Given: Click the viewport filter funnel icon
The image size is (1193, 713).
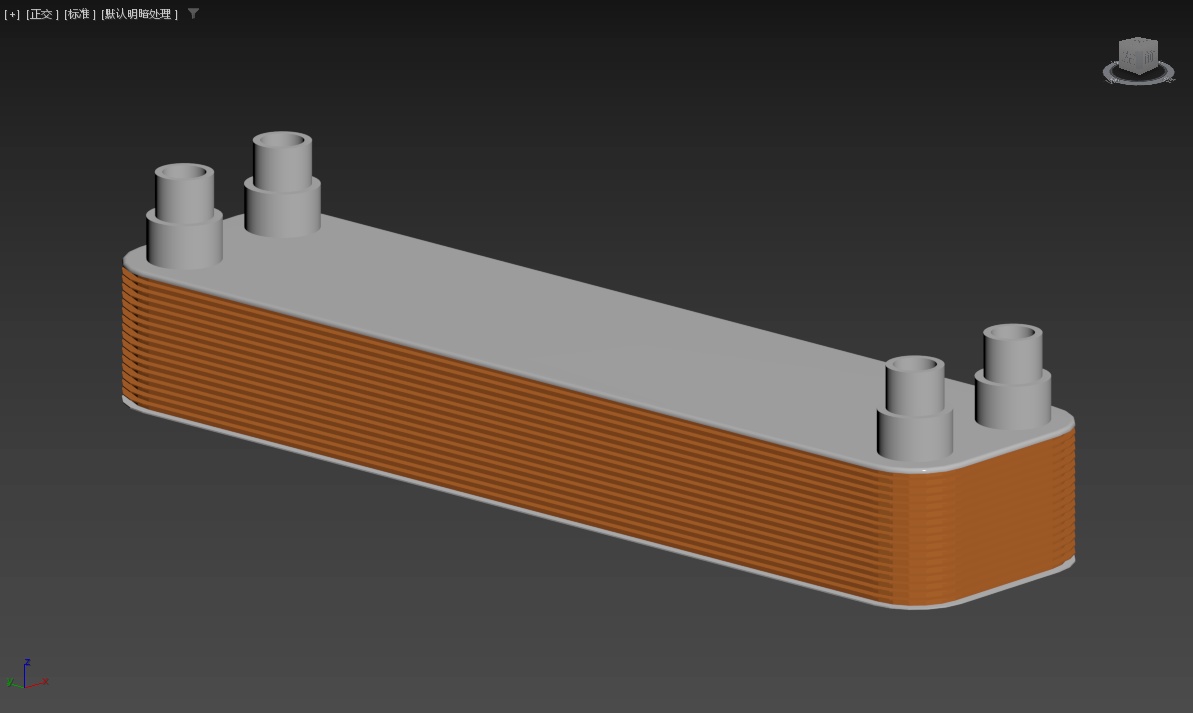Looking at the screenshot, I should pyautogui.click(x=193, y=14).
